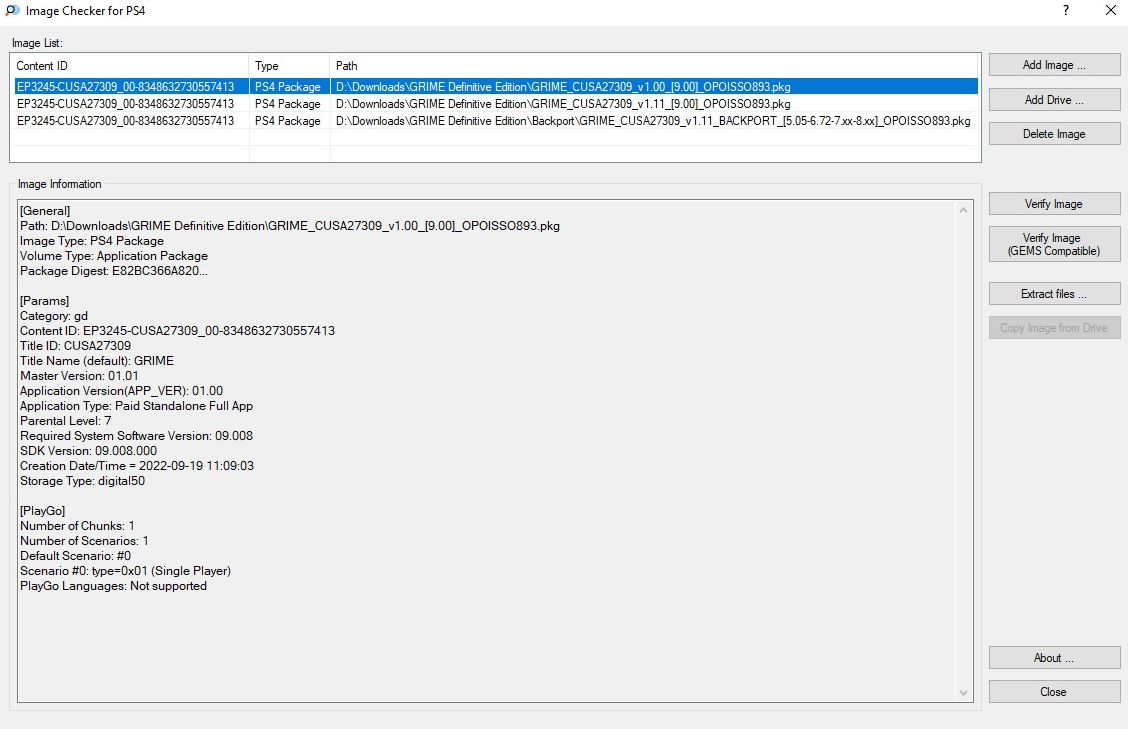The height and width of the screenshot is (729, 1128).
Task: Select the v1.11 BACKPORT package row path
Action: (x=653, y=121)
